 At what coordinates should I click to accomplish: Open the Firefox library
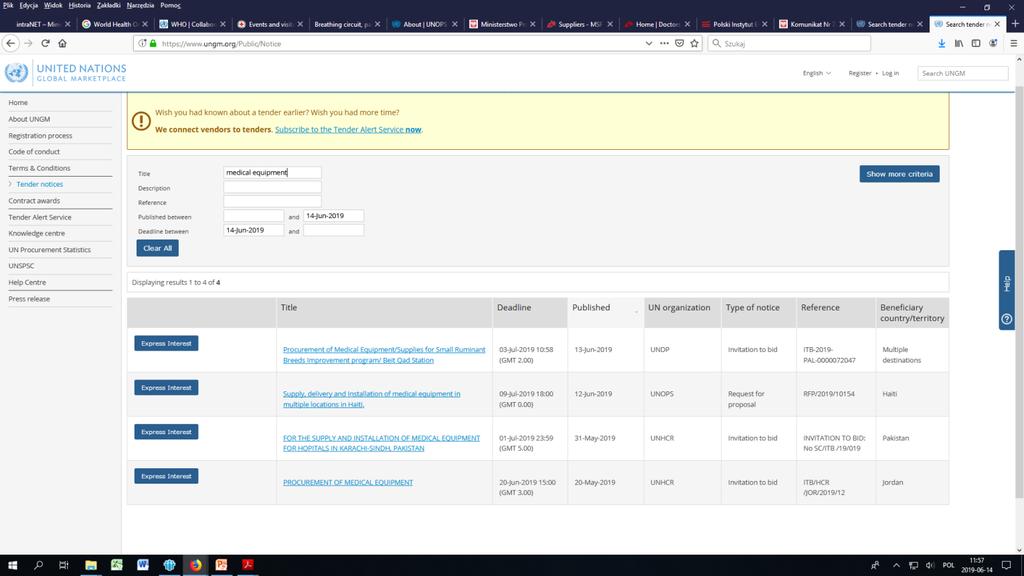tap(959, 43)
